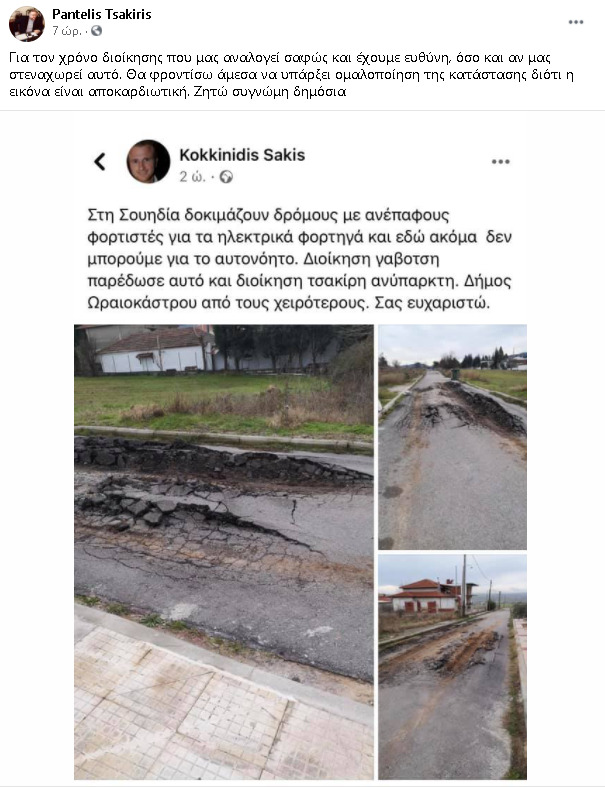Click the Kokkinidis Sakis name

click(242, 155)
